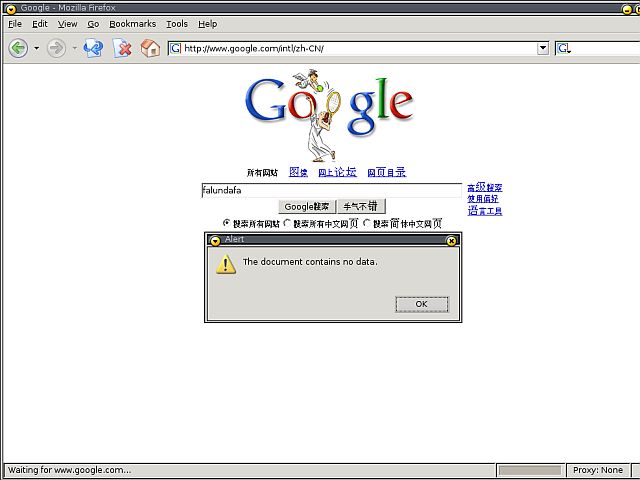
Task: Select the middle search scope radio button
Action: pyautogui.click(x=287, y=224)
